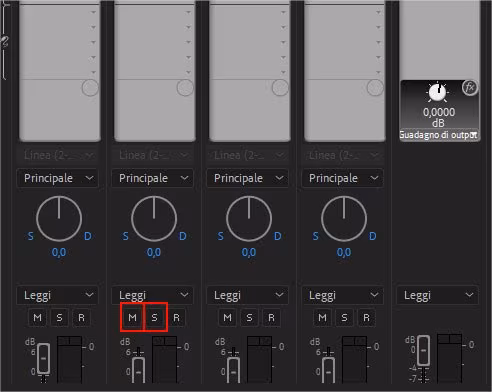Click the master track's level meter
The image size is (492, 392).
pyautogui.click(x=449, y=358)
